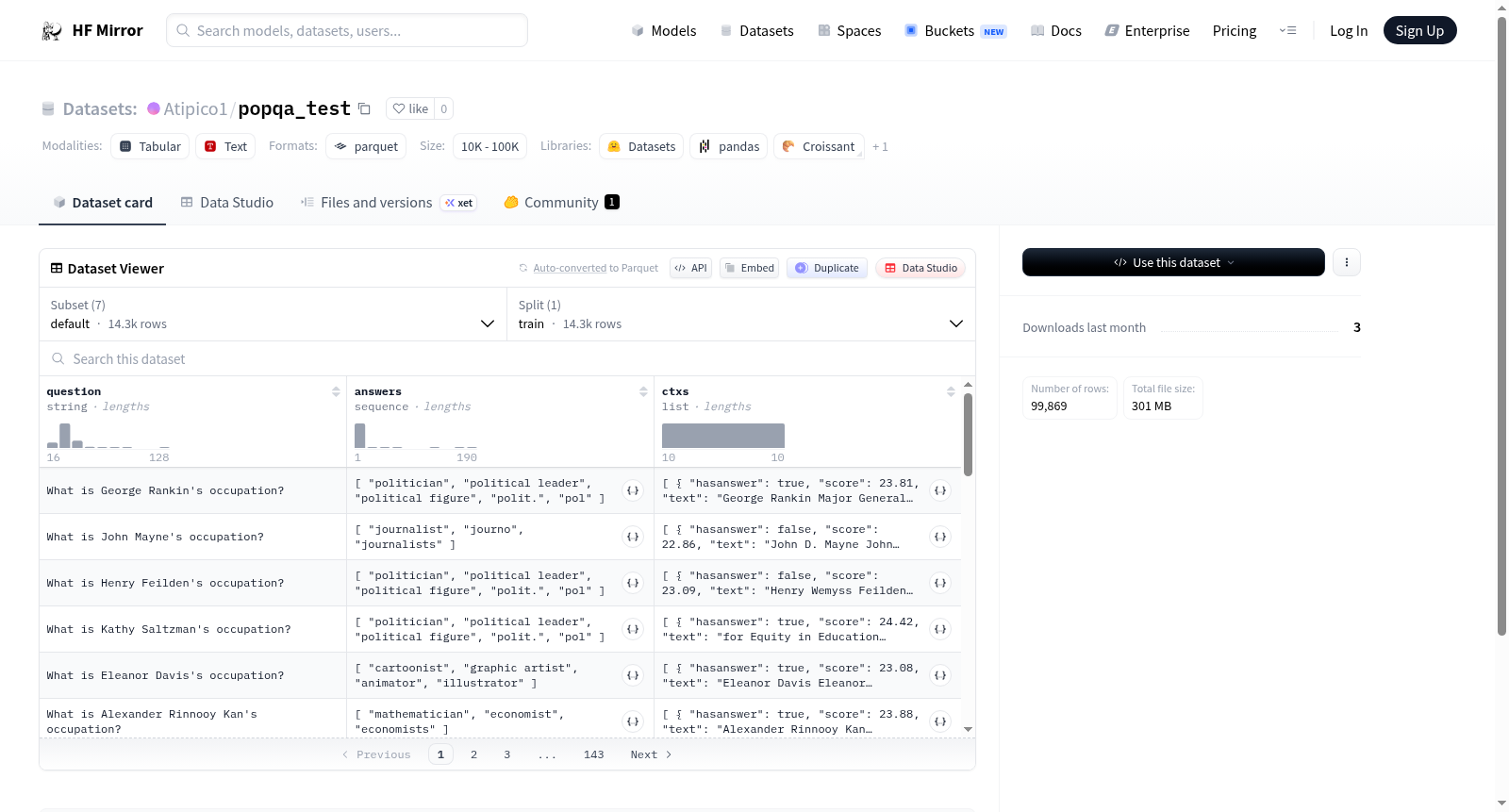The image size is (1509, 812).
Task: Open the Subset default dropdown
Action: coord(273,314)
